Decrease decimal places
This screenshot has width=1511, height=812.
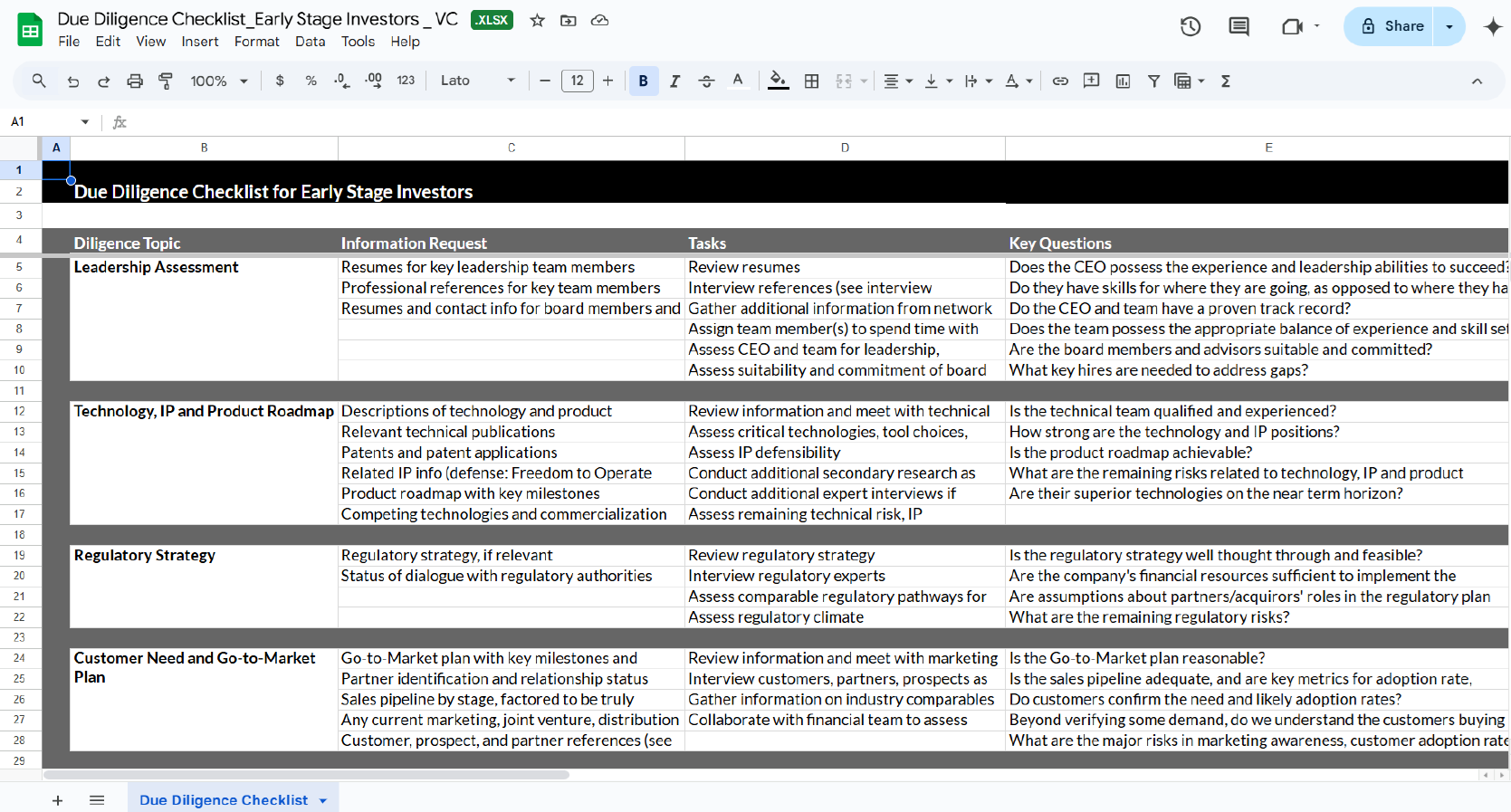coord(341,81)
